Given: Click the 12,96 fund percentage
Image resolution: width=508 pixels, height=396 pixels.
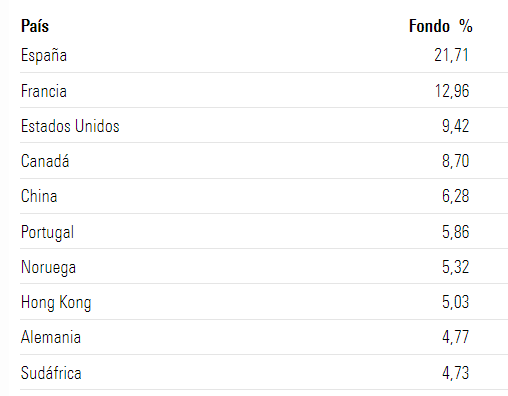Looking at the screenshot, I should coord(452,91).
